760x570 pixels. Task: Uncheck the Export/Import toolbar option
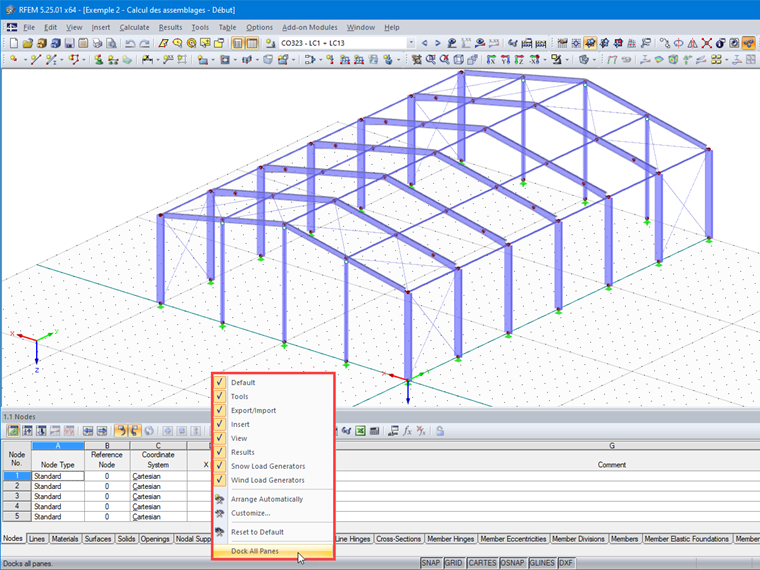coord(220,410)
